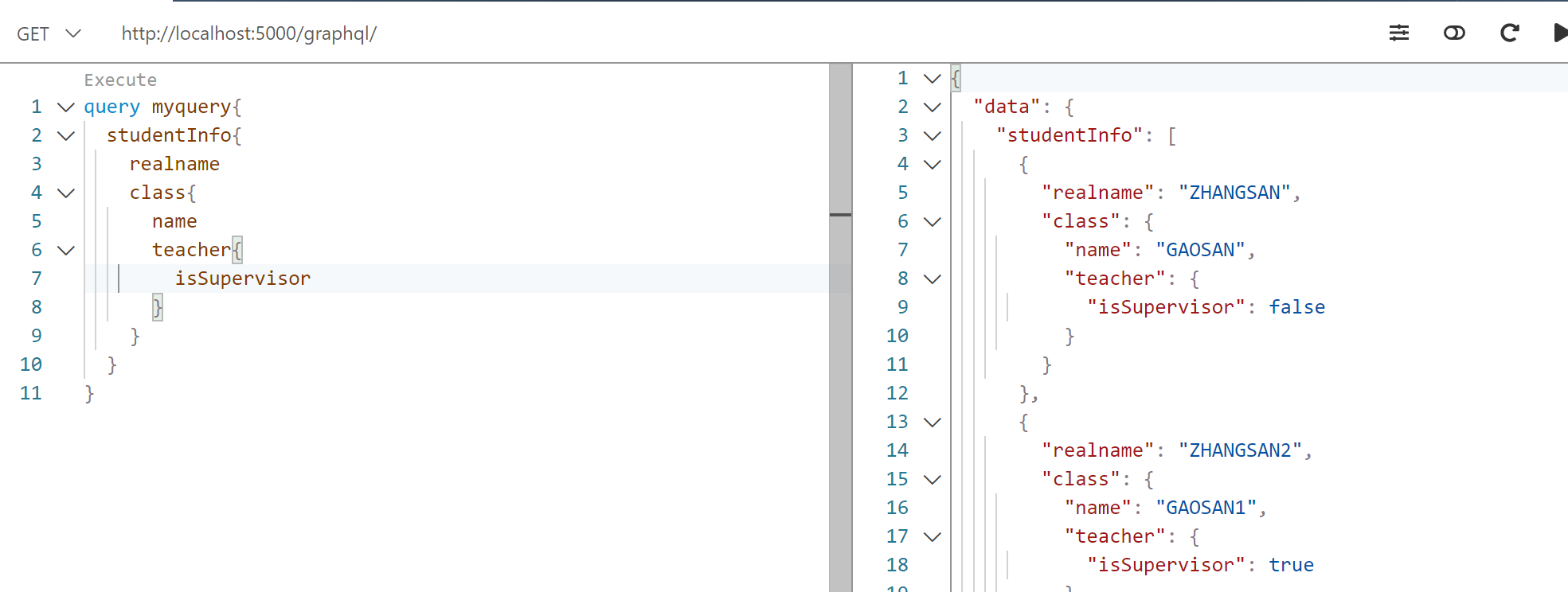Image resolution: width=1568 pixels, height=600 pixels.
Task: Click the query editor vertical scrollbar
Action: 840,327
